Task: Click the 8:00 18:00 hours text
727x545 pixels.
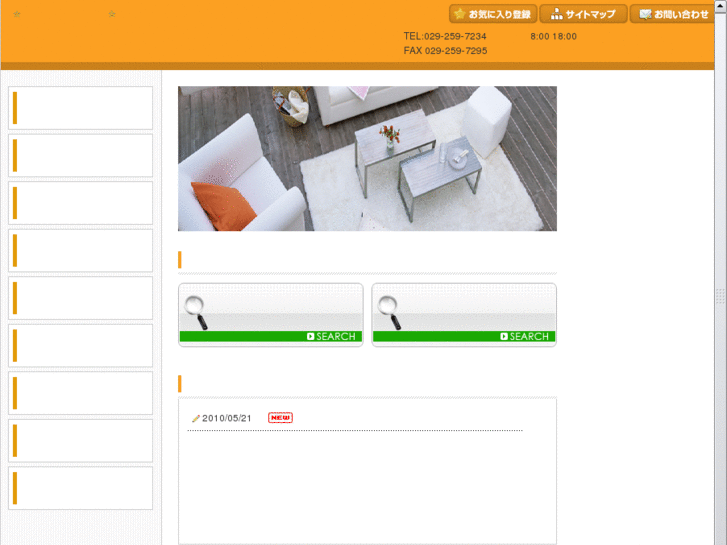Action: [x=554, y=36]
